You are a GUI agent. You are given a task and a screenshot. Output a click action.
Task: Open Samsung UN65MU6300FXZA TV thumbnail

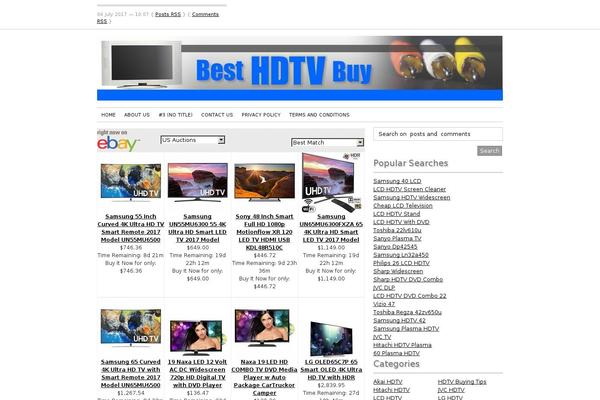[x=331, y=183]
